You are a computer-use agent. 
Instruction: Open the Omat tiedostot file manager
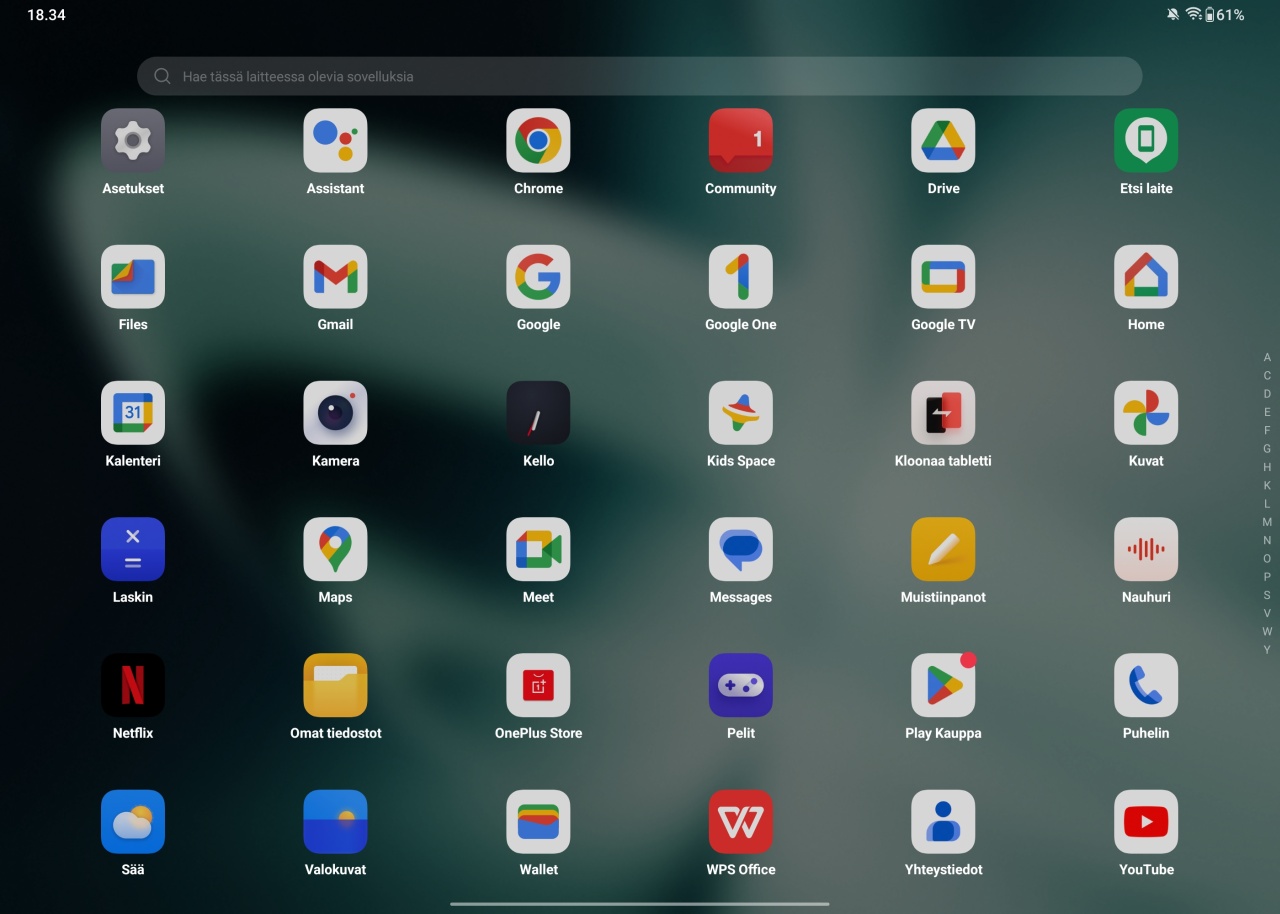pyautogui.click(x=335, y=685)
